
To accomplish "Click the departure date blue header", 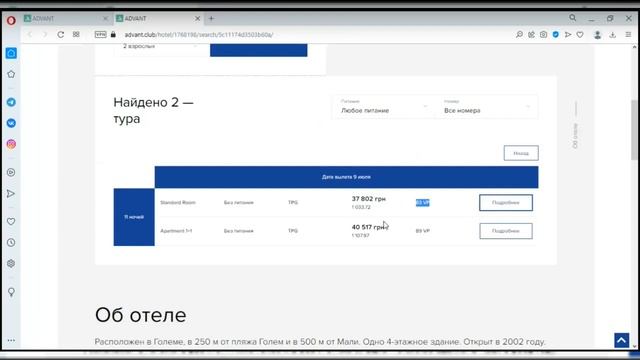I will 346,177.
